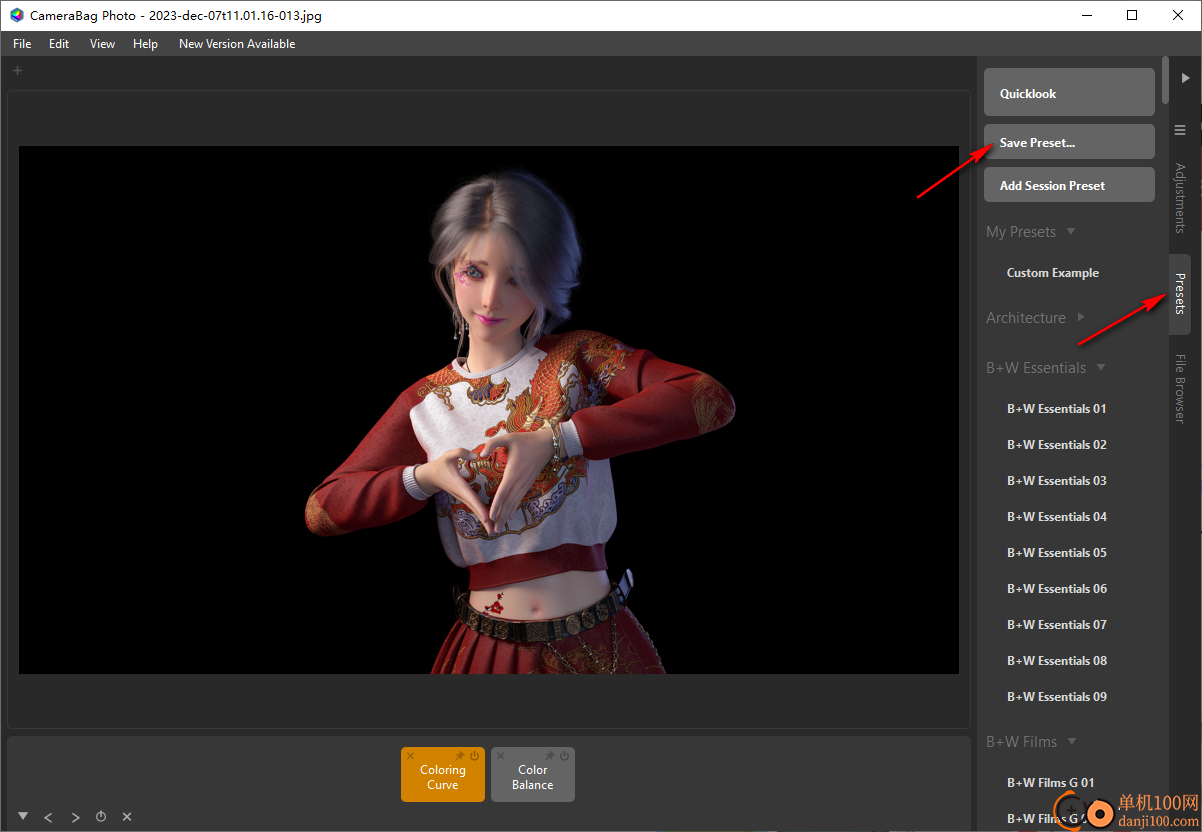Apply the Custom Example preset

coord(1053,272)
